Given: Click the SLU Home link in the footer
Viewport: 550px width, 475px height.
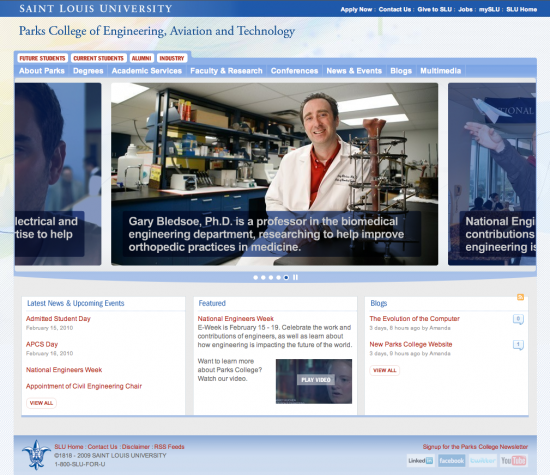Looking at the screenshot, I should point(69,447).
